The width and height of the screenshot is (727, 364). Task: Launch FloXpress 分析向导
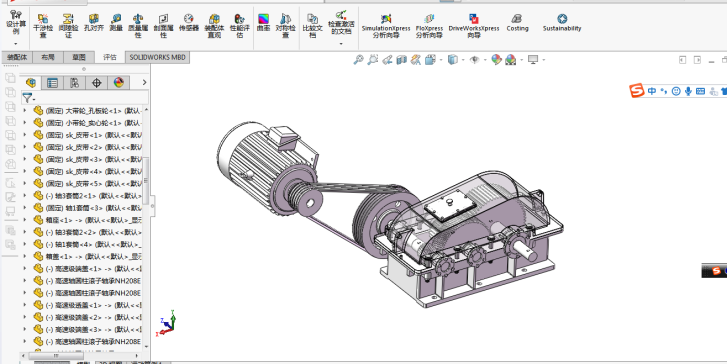[429, 26]
